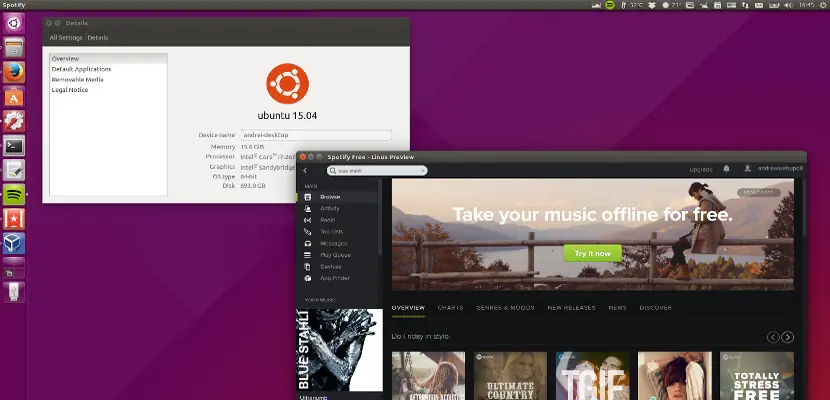Switch to News tab

tap(617, 307)
